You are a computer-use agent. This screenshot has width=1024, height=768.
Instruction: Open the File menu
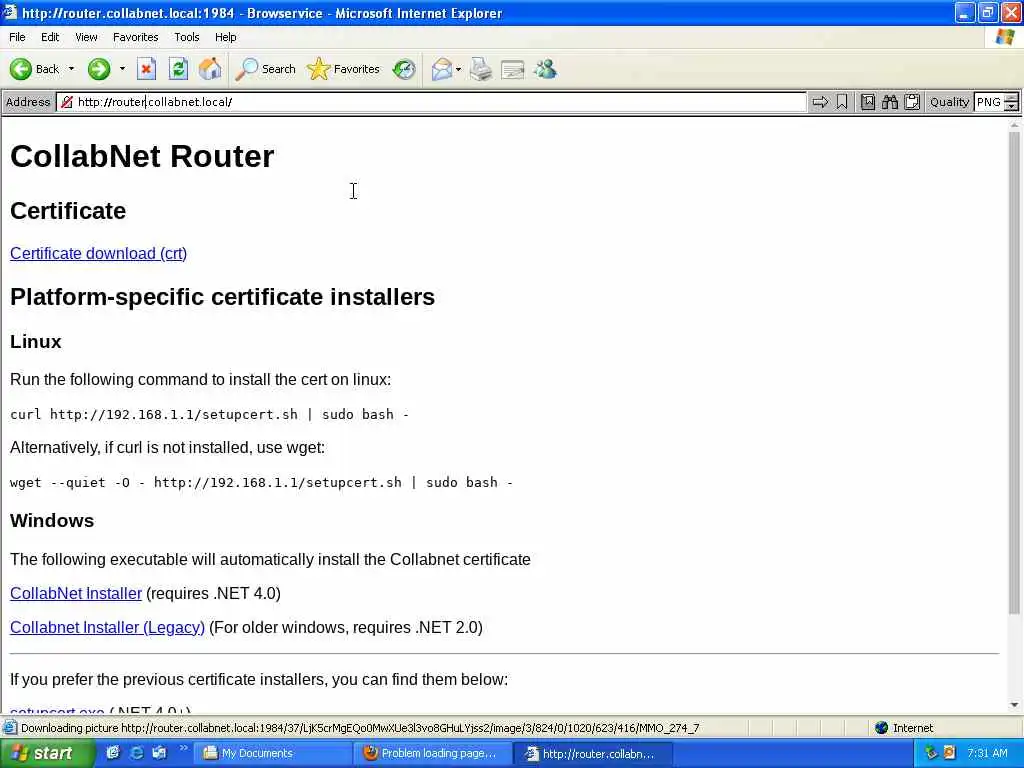pyautogui.click(x=17, y=37)
